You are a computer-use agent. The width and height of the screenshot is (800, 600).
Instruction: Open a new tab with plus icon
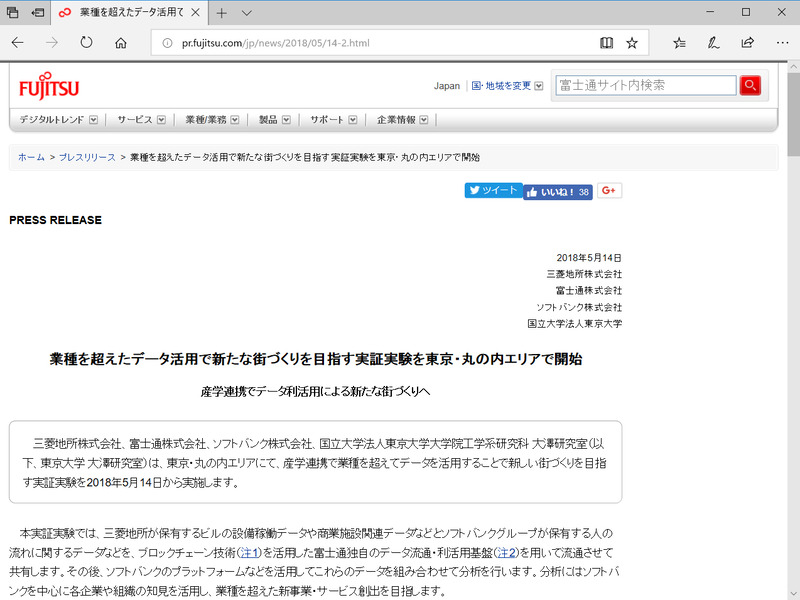coord(221,13)
